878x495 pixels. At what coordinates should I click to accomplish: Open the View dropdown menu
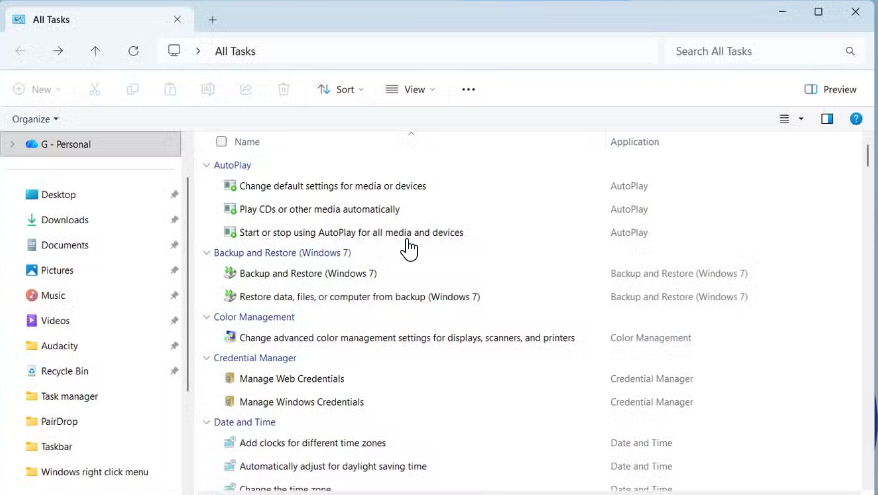[x=410, y=89]
